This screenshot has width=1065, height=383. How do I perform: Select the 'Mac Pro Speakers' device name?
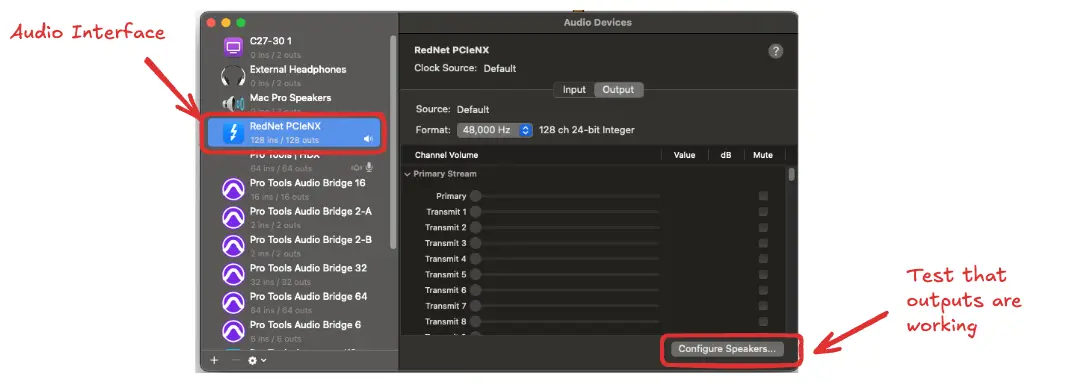[x=291, y=98]
